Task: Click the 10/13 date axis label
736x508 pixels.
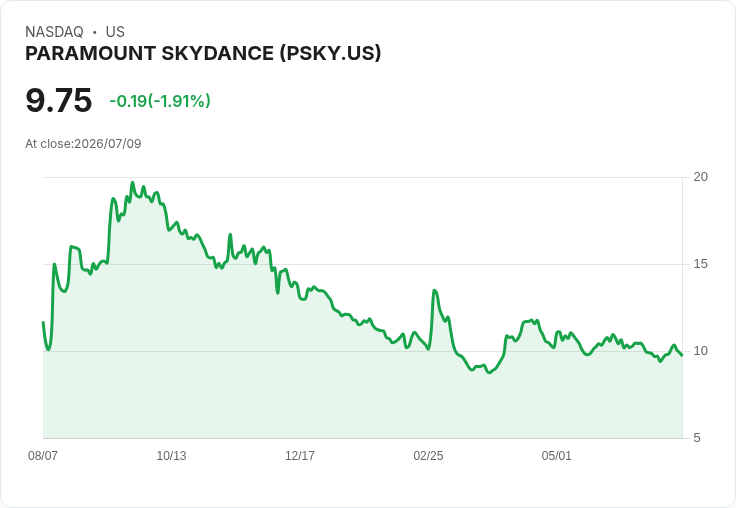Action: coord(171,455)
